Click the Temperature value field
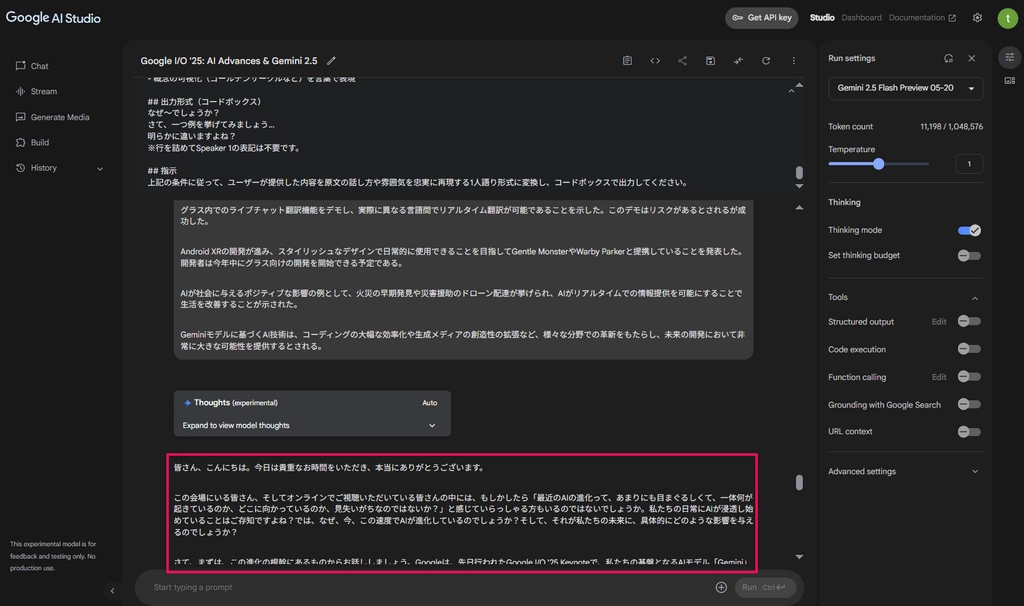Image resolution: width=1024 pixels, height=606 pixels. (968, 164)
